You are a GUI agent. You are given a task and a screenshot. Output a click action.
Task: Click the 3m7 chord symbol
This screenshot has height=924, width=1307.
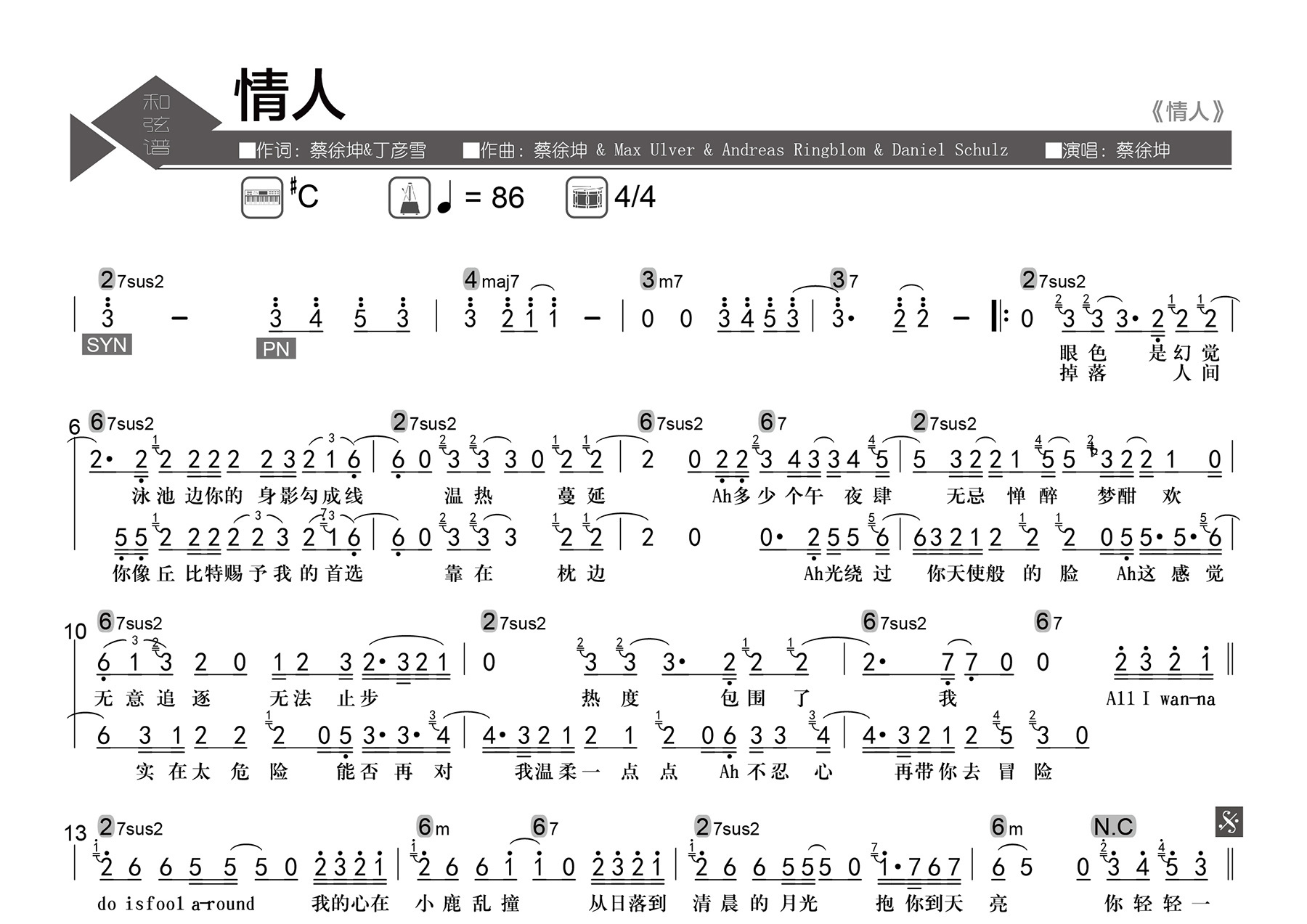(x=661, y=280)
